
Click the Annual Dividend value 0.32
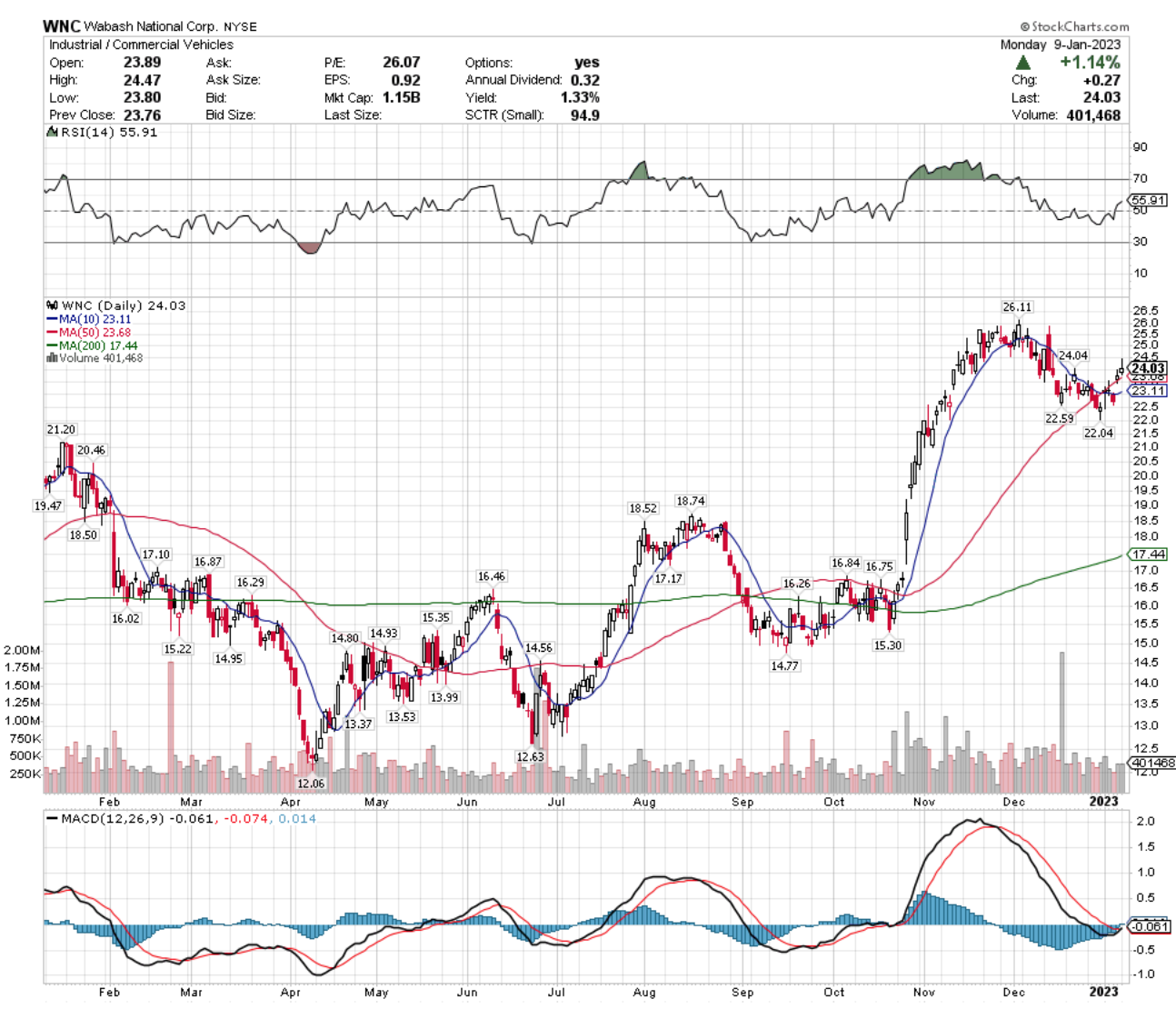pyautogui.click(x=585, y=80)
